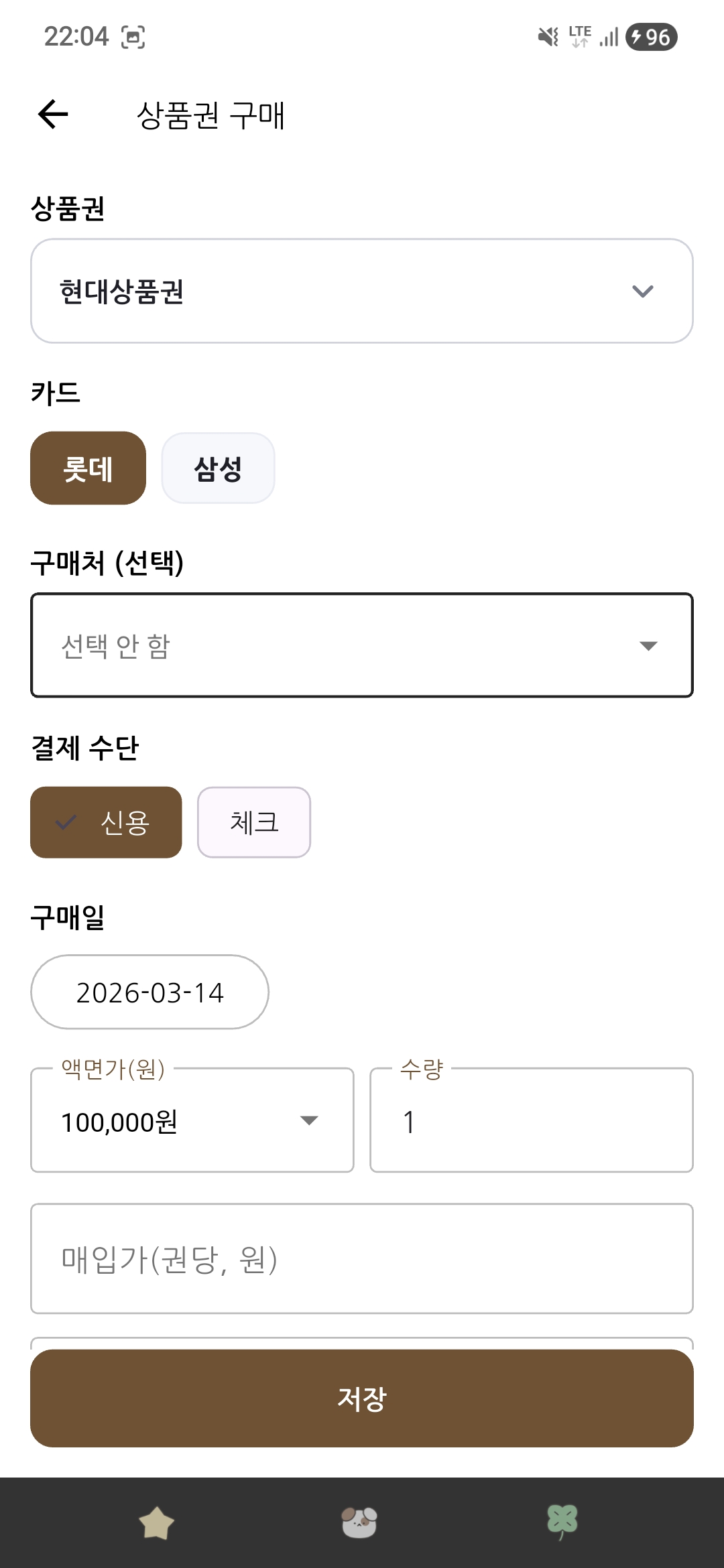Open the 현대상품권 gift certificate dropdown
The height and width of the screenshot is (1568, 724).
click(x=362, y=291)
